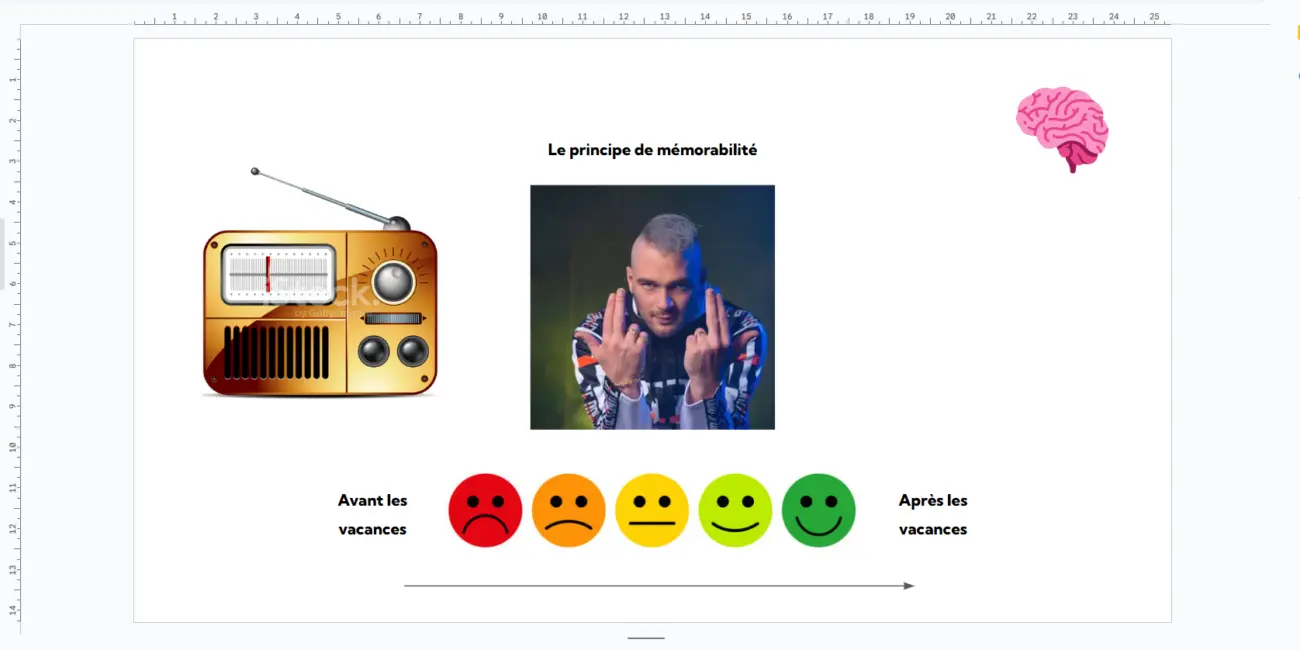The image size is (1300, 650).
Task: Click the red sad smiley face
Action: [x=485, y=510]
